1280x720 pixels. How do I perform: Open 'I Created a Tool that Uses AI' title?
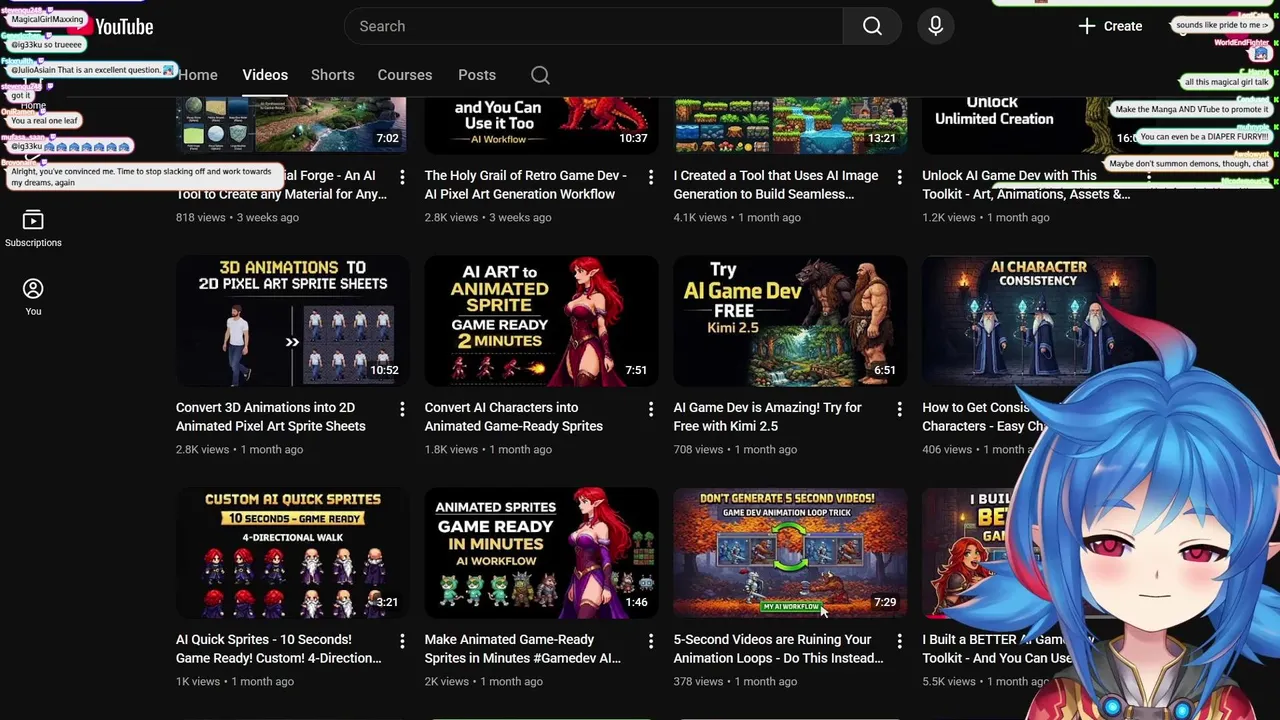776,185
